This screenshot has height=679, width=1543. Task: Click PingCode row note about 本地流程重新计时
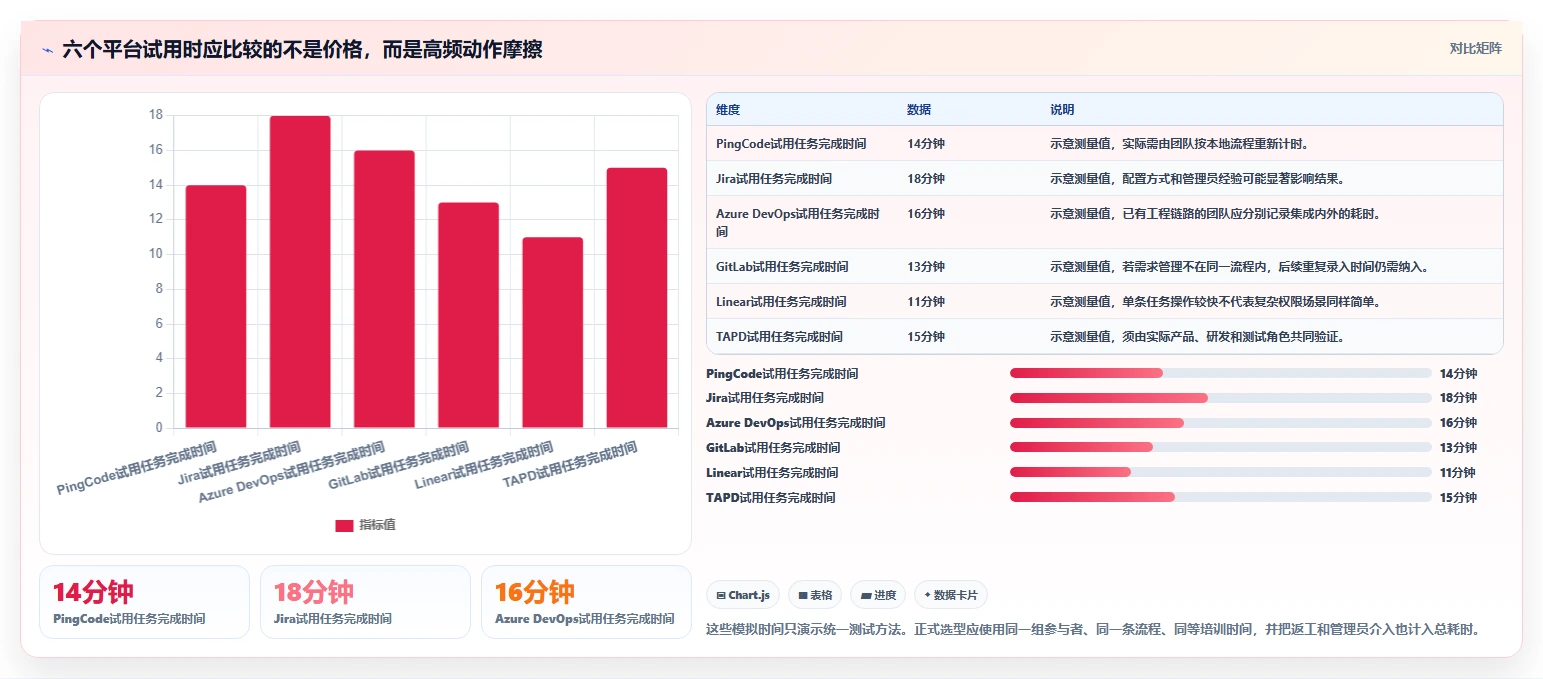point(1180,144)
